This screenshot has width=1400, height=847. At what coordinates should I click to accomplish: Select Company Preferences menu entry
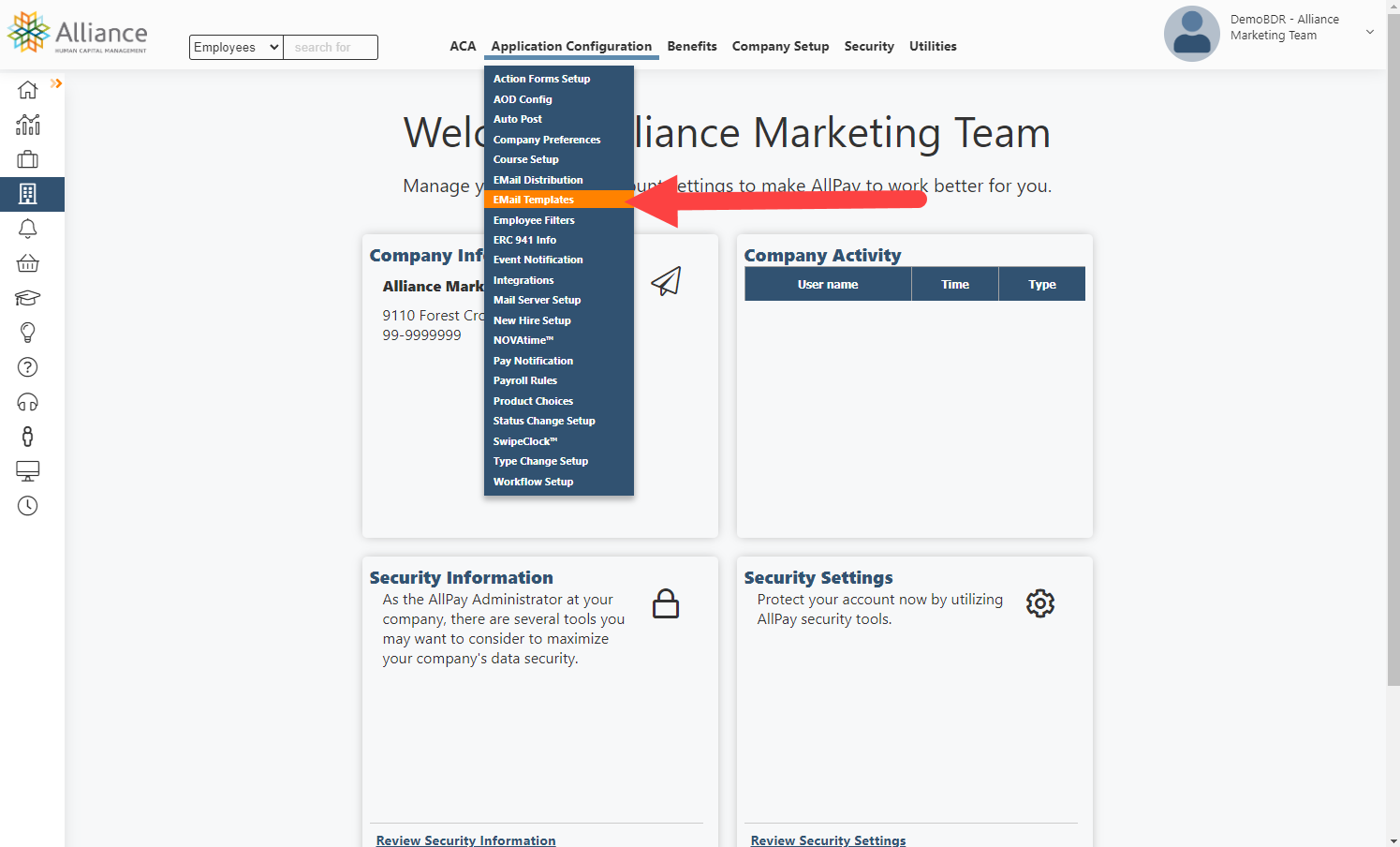[x=559, y=140]
